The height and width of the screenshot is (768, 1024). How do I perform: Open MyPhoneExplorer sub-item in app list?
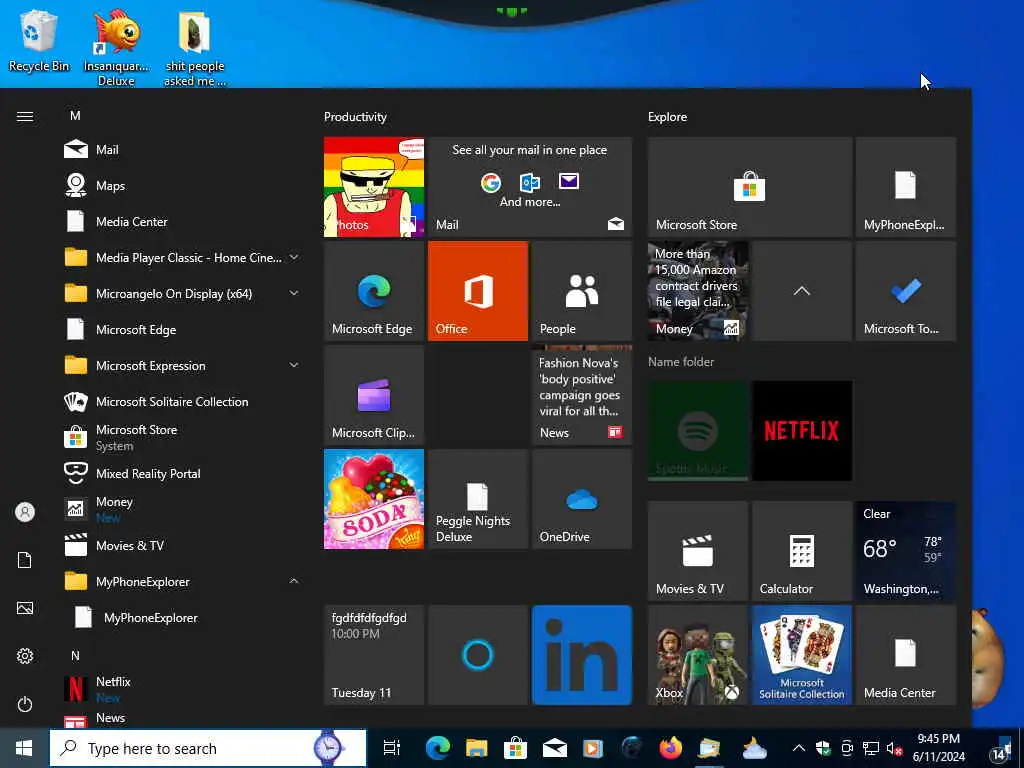tap(182, 617)
